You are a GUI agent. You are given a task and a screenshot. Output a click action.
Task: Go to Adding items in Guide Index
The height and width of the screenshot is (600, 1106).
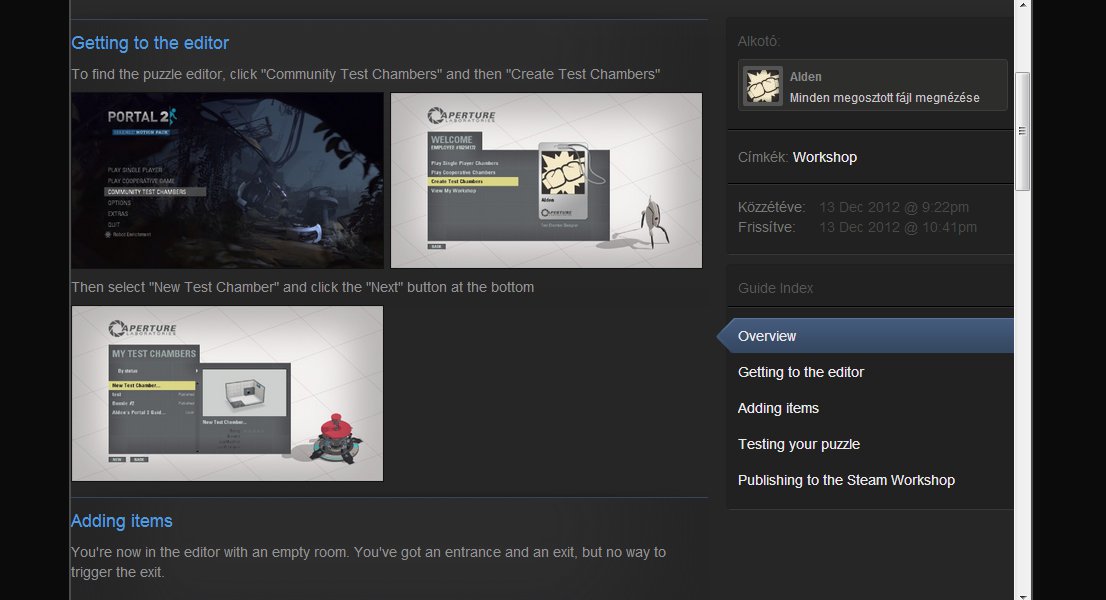pyautogui.click(x=778, y=408)
